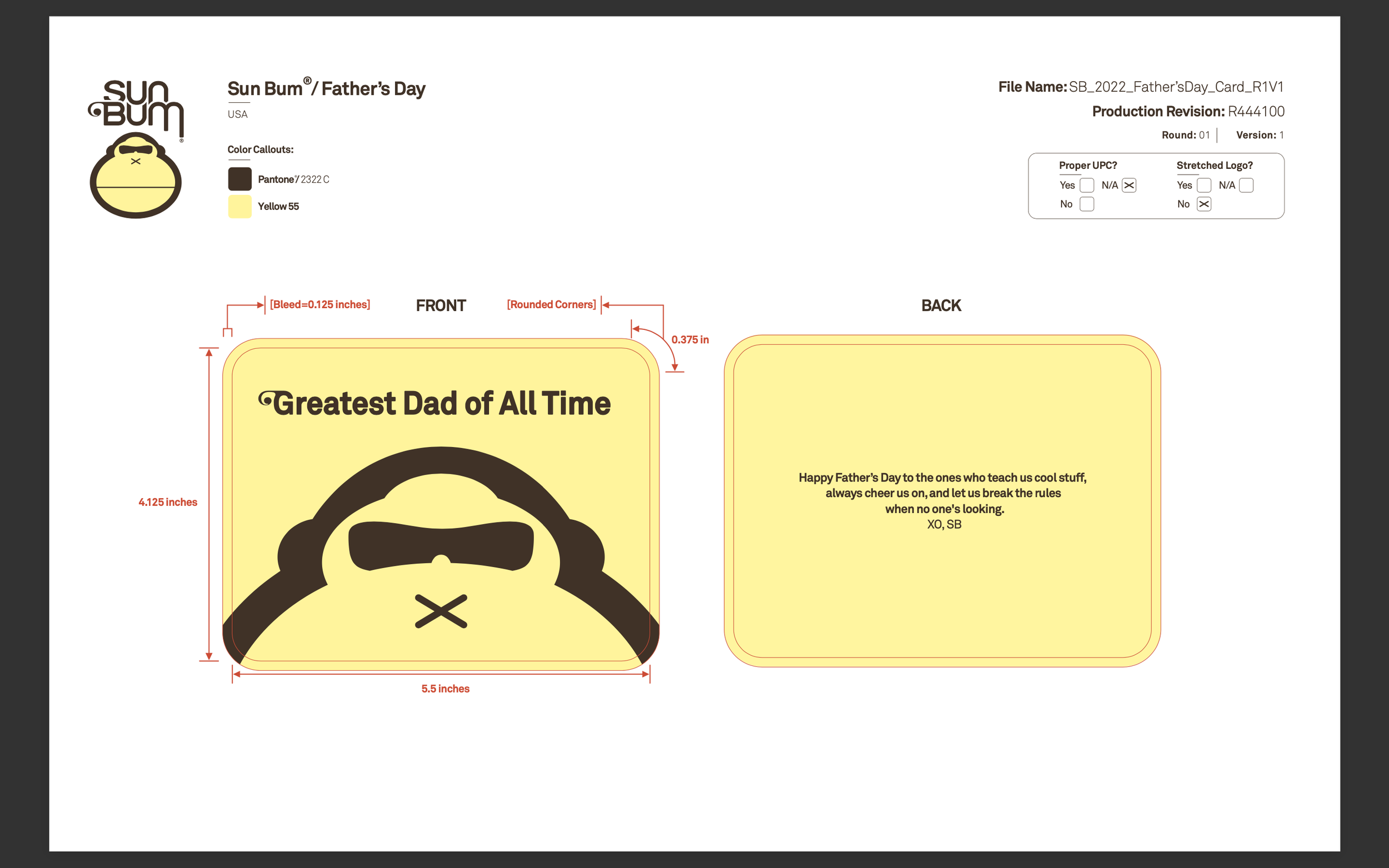Check the Stretched Logo N/A box
The image size is (1389, 868).
point(1246,185)
